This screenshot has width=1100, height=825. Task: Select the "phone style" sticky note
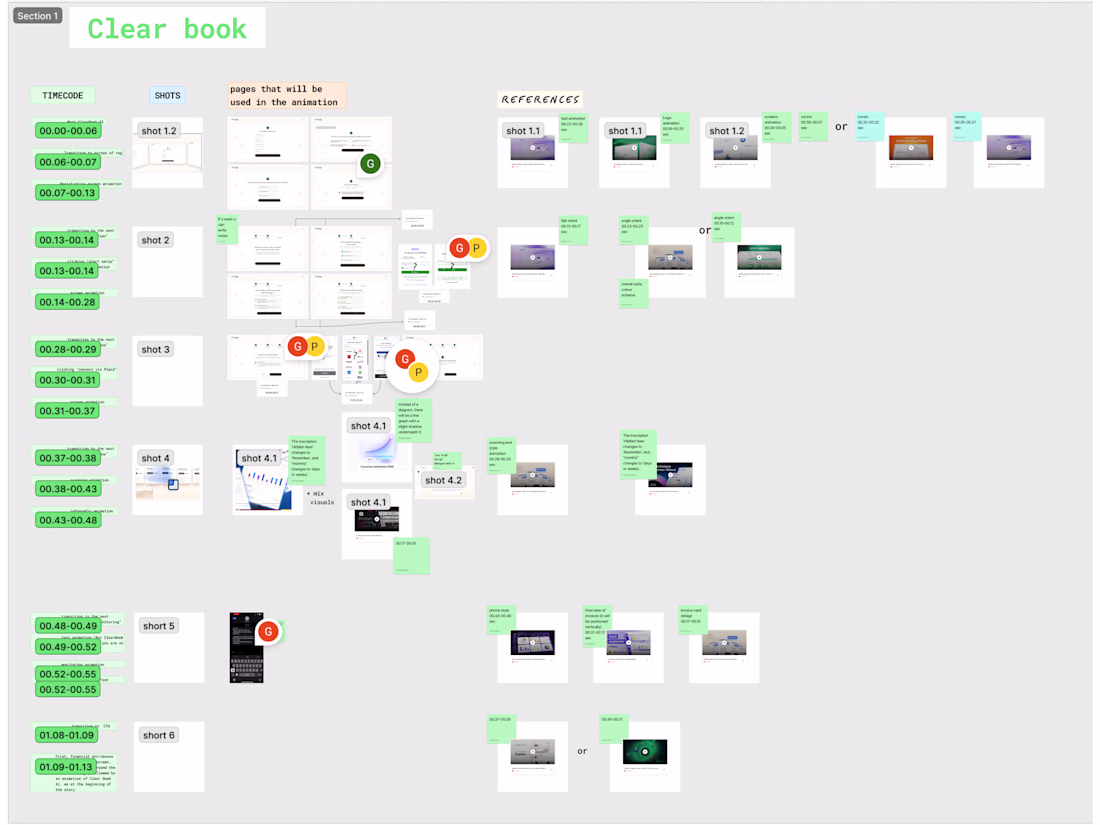coord(501,621)
